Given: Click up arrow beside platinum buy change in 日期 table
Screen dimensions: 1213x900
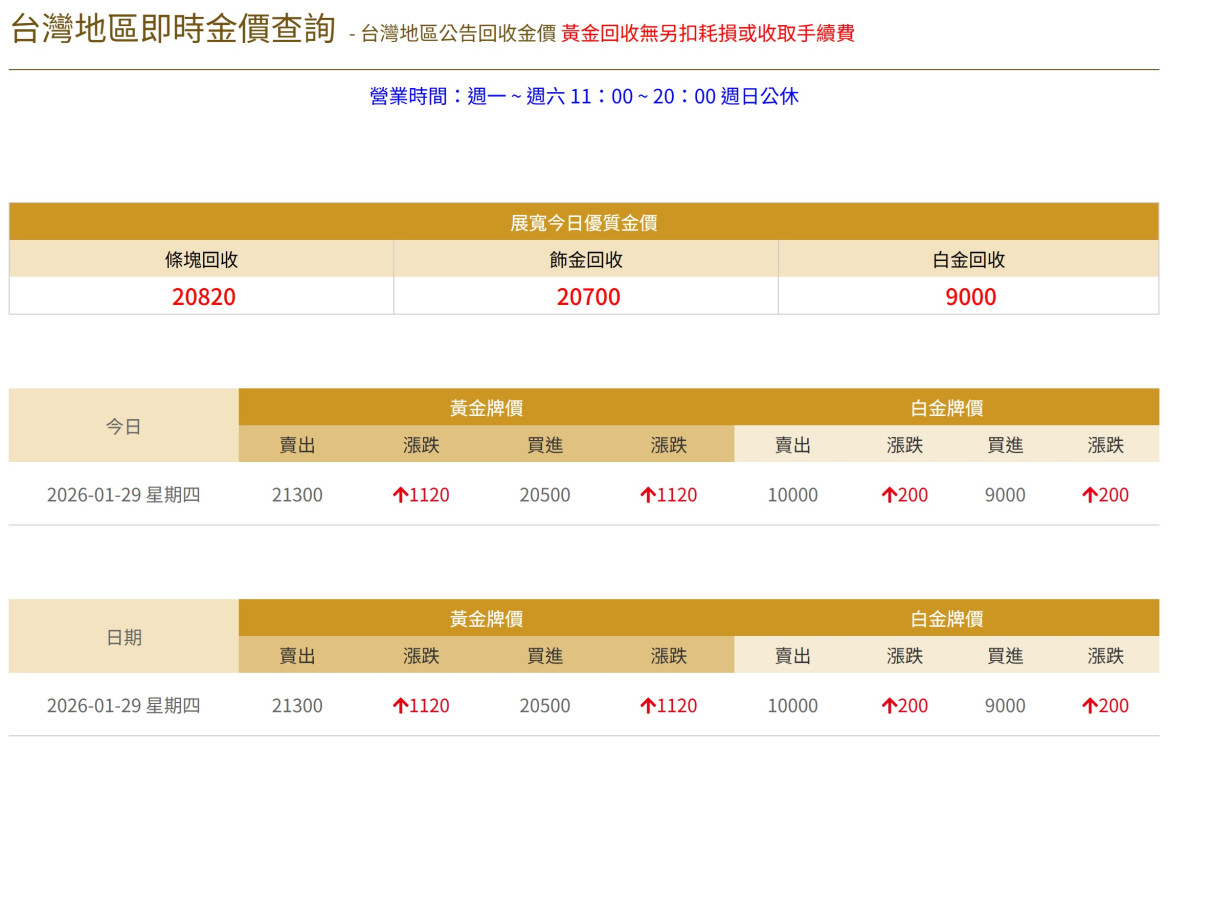Looking at the screenshot, I should pos(1089,706).
